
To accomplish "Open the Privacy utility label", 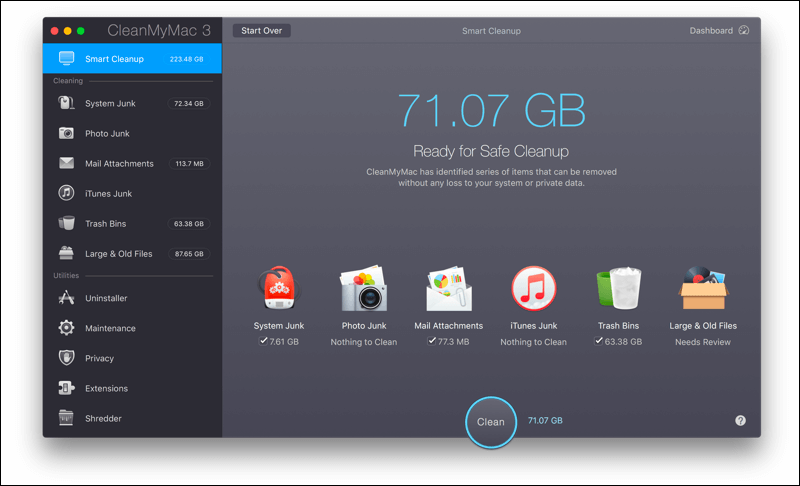I will [99, 359].
